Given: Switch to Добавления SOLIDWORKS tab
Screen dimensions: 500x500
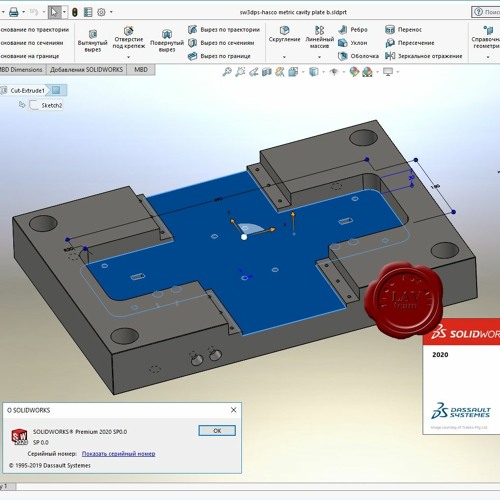Looking at the screenshot, I should pyautogui.click(x=86, y=70).
